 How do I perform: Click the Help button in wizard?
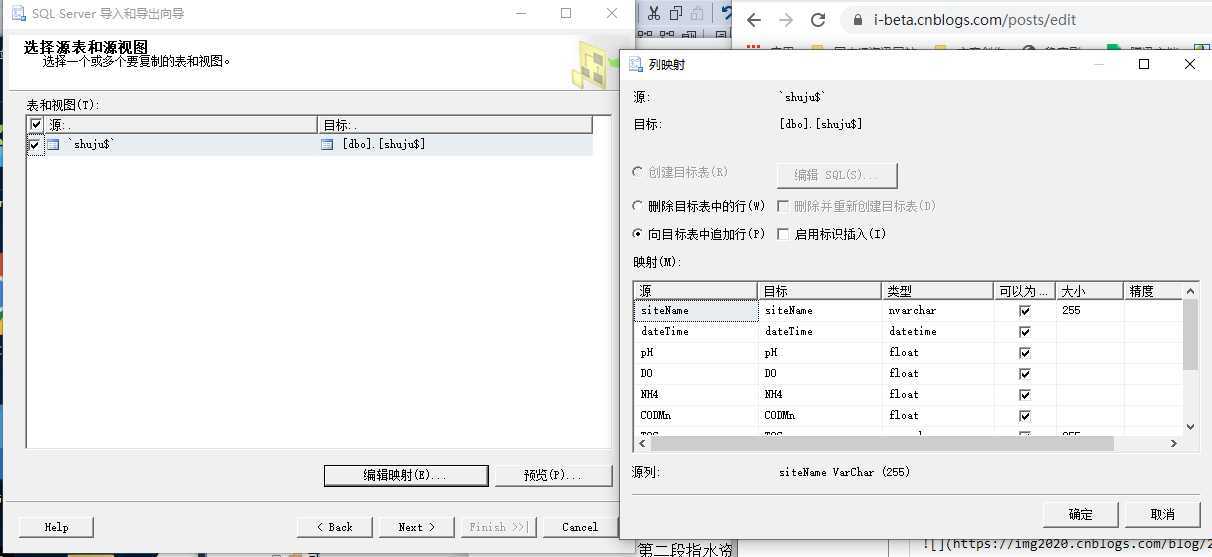[56, 527]
